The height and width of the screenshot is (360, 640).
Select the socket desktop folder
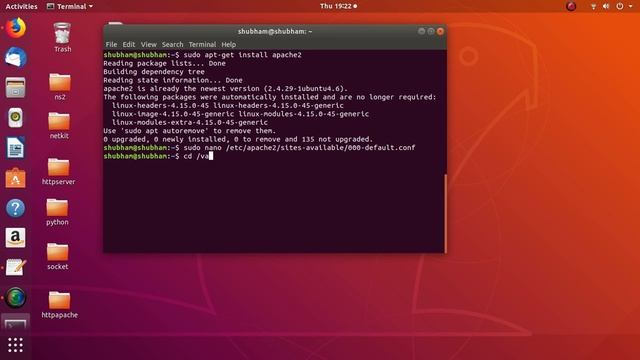pyautogui.click(x=58, y=256)
